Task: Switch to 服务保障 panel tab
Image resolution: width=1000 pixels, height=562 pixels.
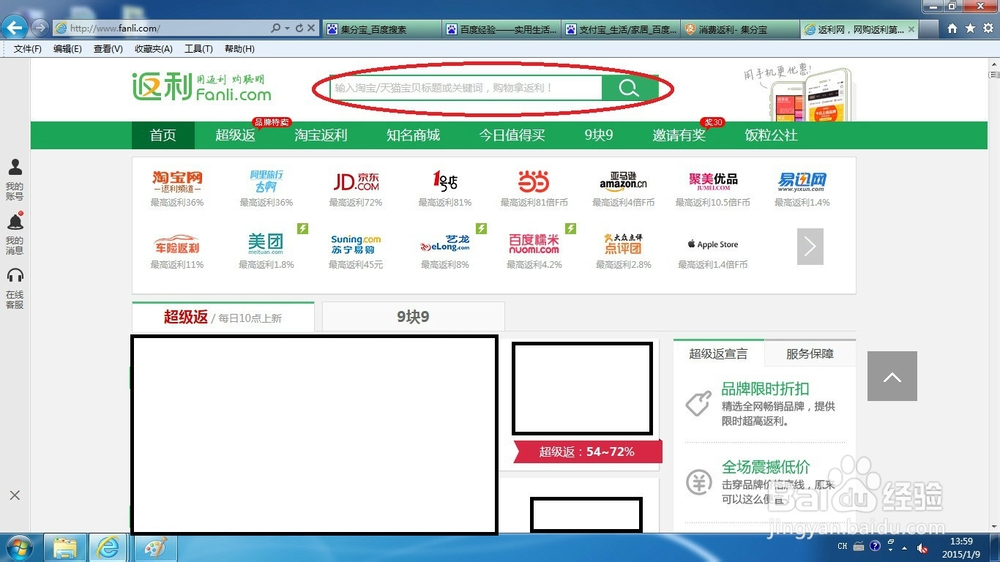Action: click(810, 353)
